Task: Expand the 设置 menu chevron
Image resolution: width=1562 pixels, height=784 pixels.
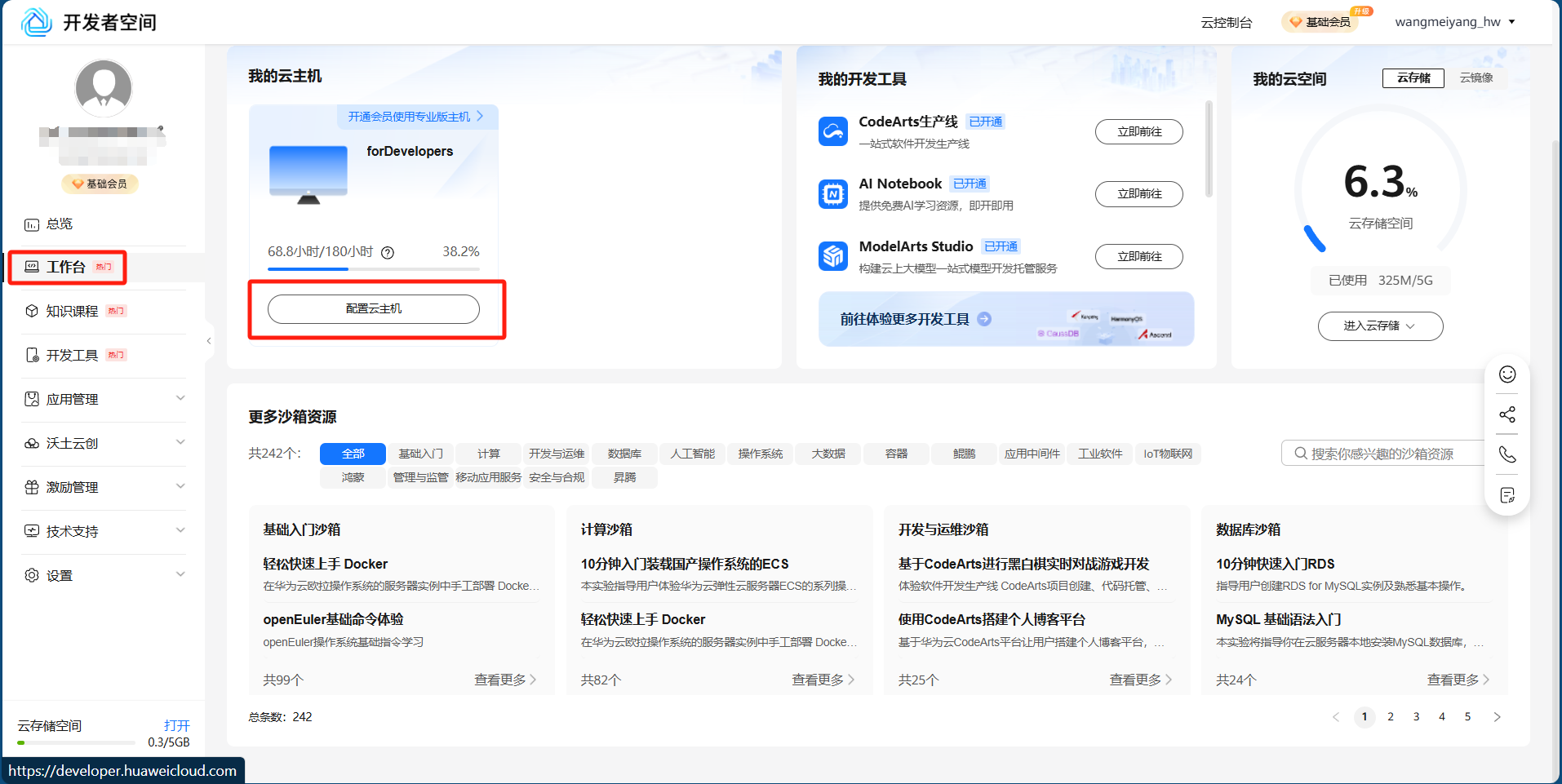Action: pyautogui.click(x=180, y=574)
